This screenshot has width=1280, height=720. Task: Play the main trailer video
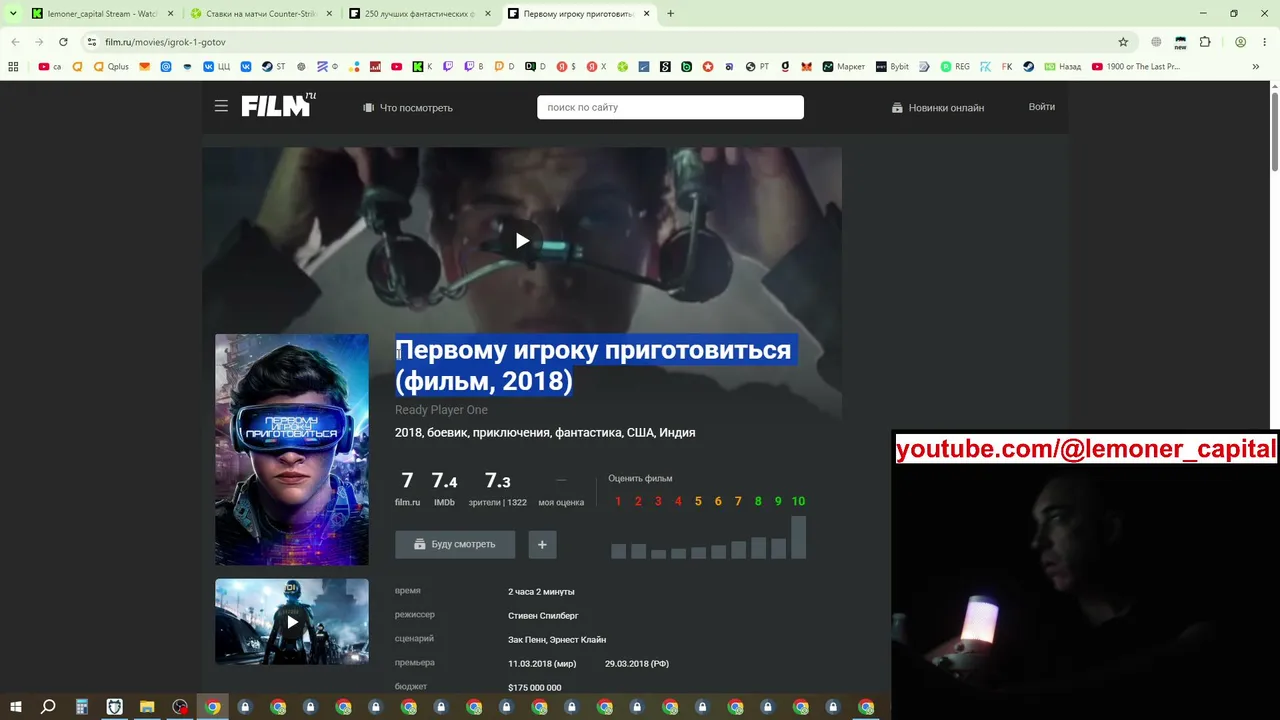[522, 240]
